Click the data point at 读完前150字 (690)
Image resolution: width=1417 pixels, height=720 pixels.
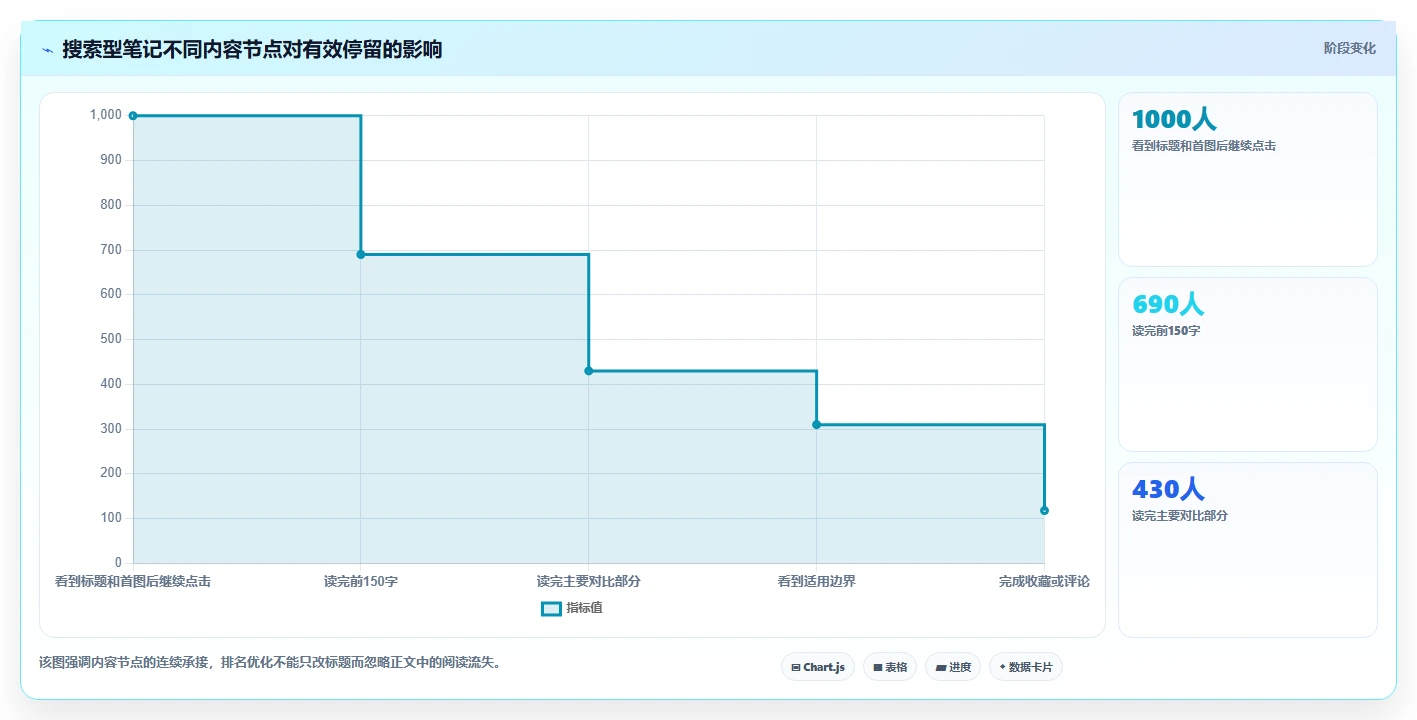pyautogui.click(x=361, y=254)
